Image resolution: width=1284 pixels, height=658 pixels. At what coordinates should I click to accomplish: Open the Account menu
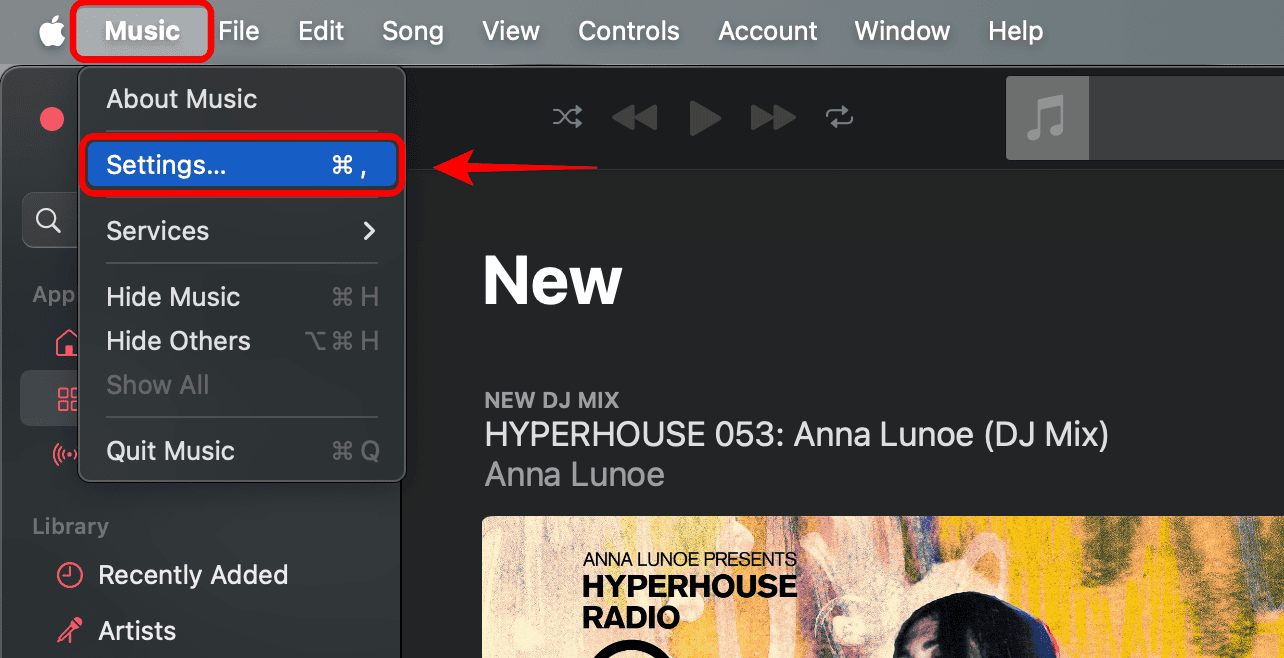(x=767, y=31)
